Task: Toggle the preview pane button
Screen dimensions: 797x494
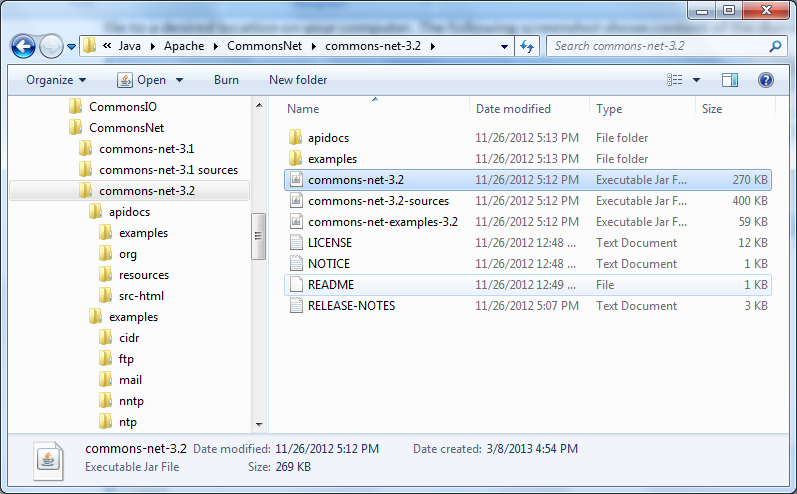Action: [730, 80]
